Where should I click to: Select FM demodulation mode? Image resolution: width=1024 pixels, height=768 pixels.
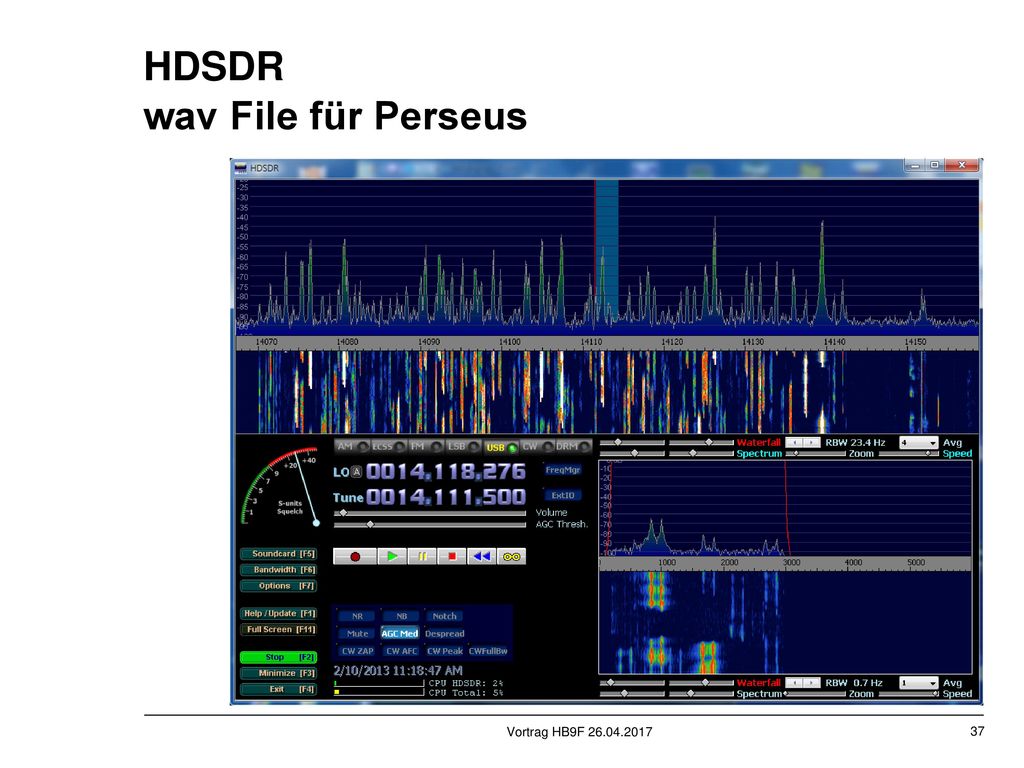pos(426,447)
